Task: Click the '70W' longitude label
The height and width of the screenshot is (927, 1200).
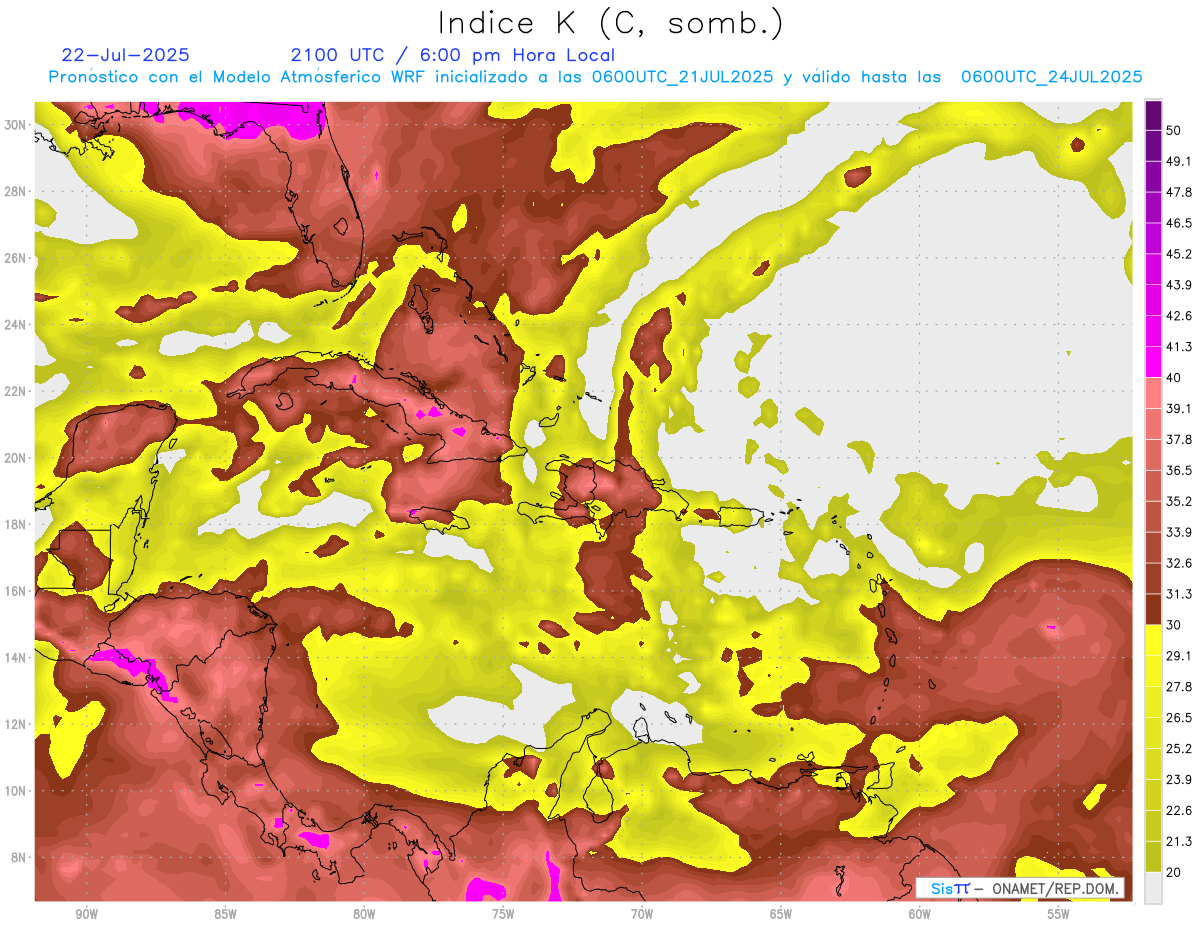Action: [642, 914]
